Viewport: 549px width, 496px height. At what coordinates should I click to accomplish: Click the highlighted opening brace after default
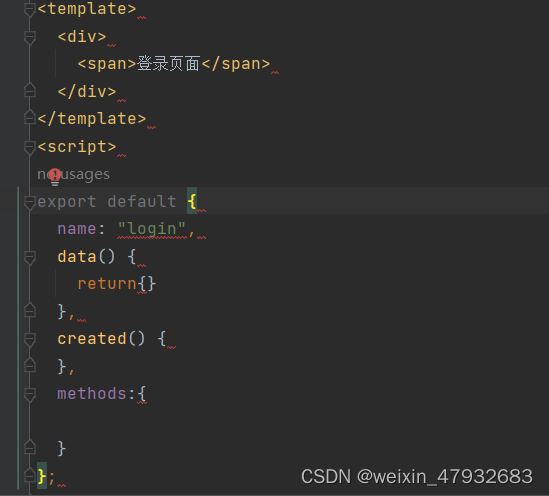pos(192,202)
